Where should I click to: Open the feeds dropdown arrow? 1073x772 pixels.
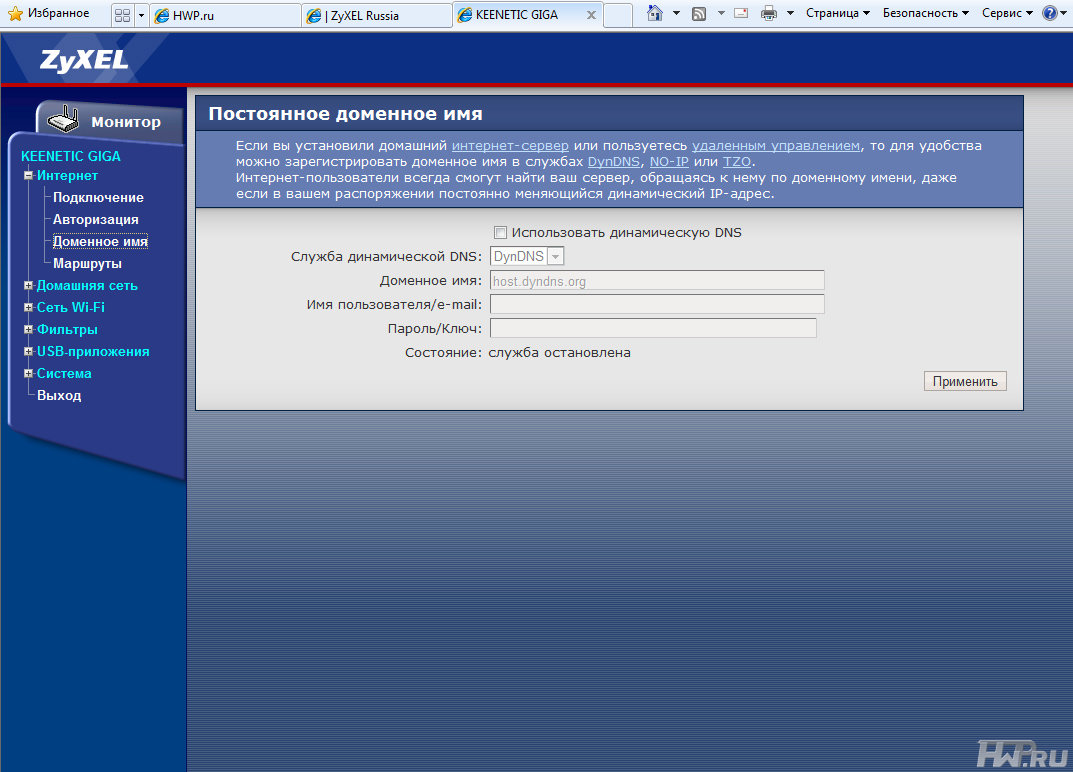coord(721,13)
